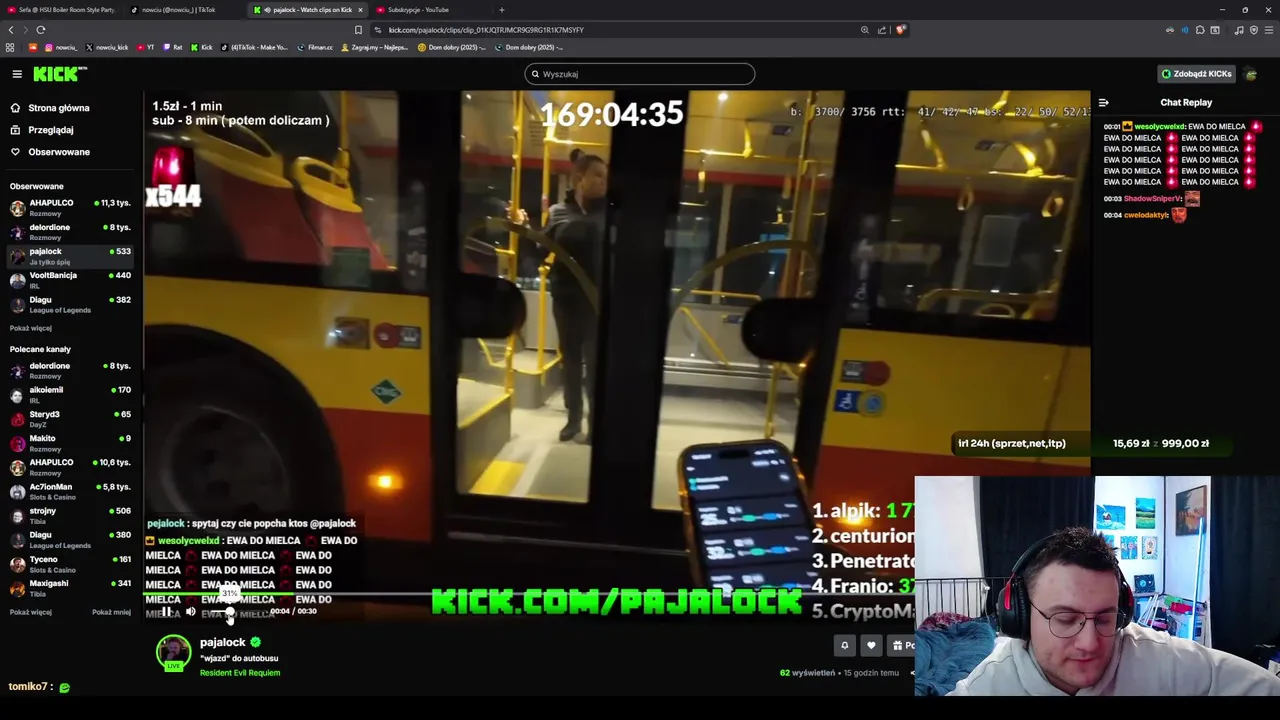Go back in browser history
Viewport: 1280px width, 720px height.
11,30
